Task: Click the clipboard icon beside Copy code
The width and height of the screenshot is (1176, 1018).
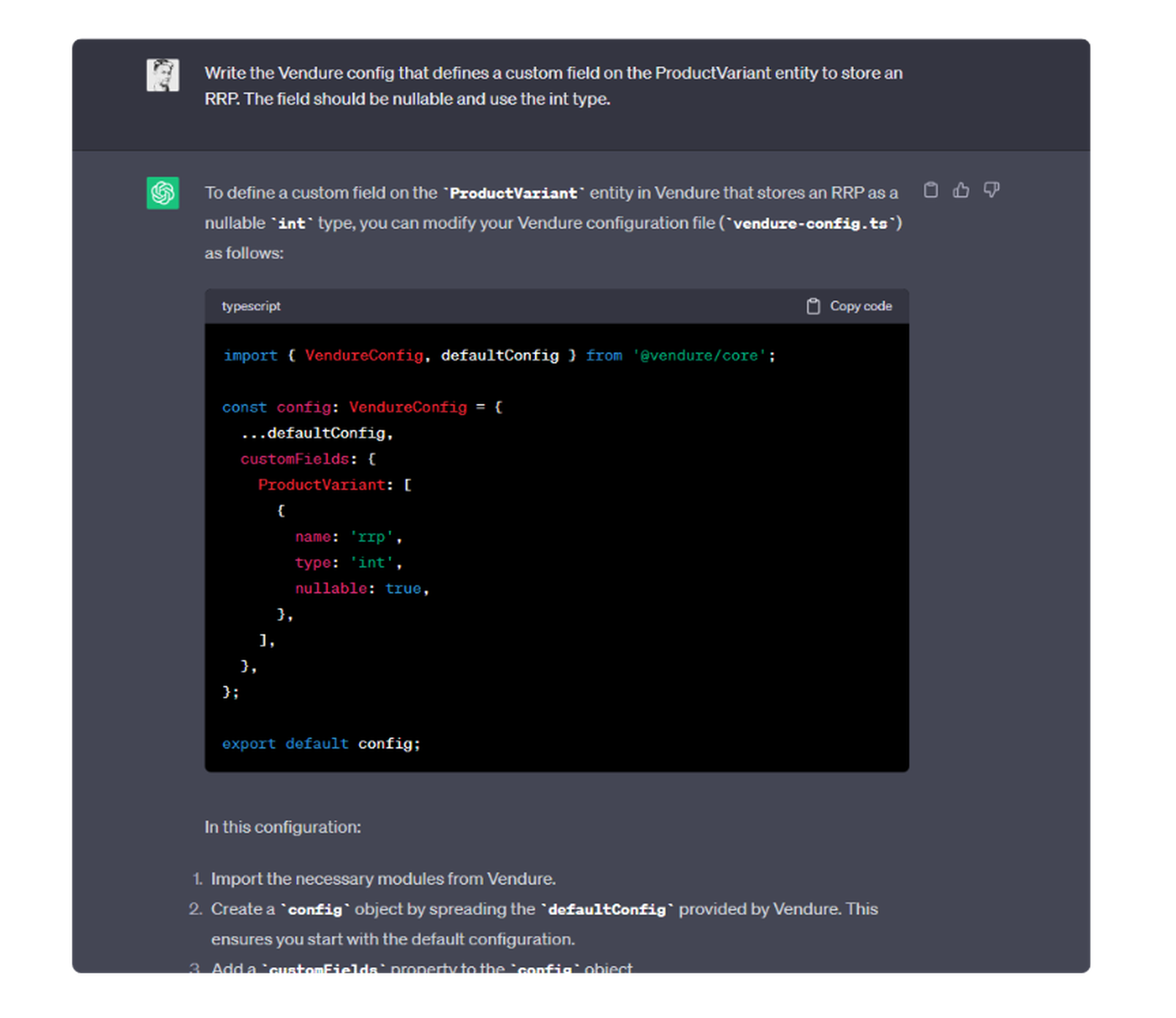Action: tap(813, 306)
